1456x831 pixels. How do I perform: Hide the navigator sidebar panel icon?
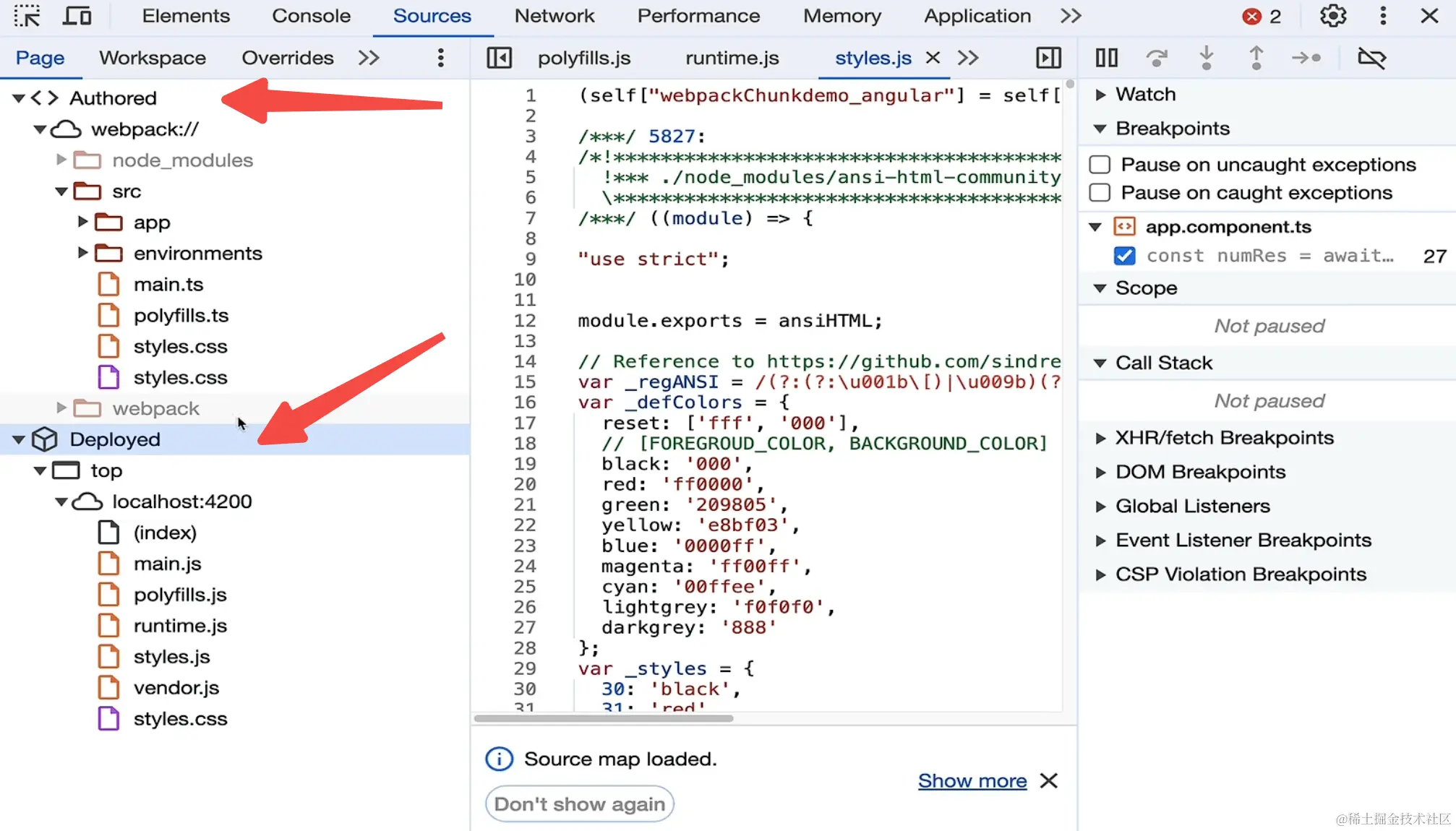coord(499,58)
